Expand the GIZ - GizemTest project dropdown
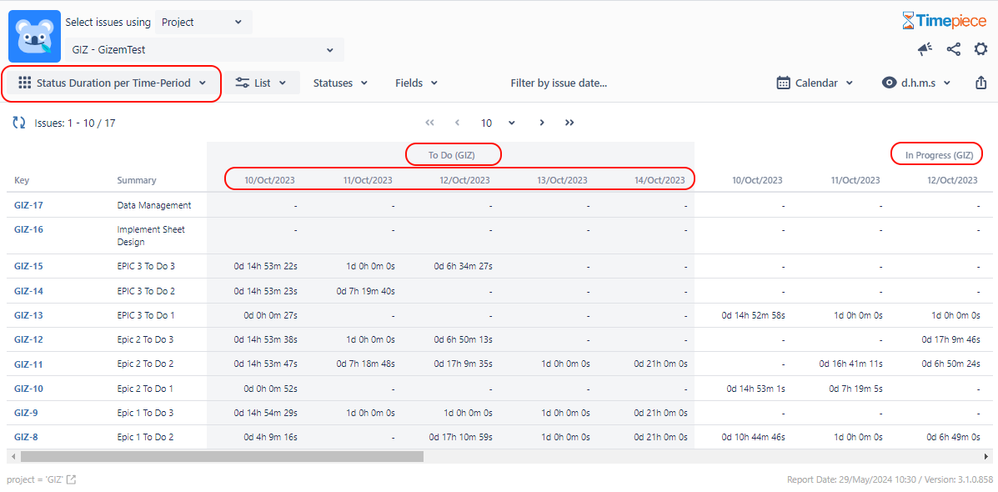 (x=204, y=49)
